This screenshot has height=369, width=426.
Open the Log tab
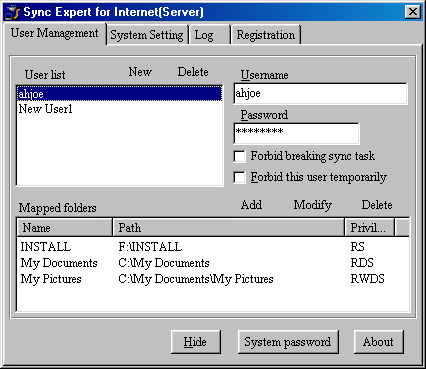(209, 35)
